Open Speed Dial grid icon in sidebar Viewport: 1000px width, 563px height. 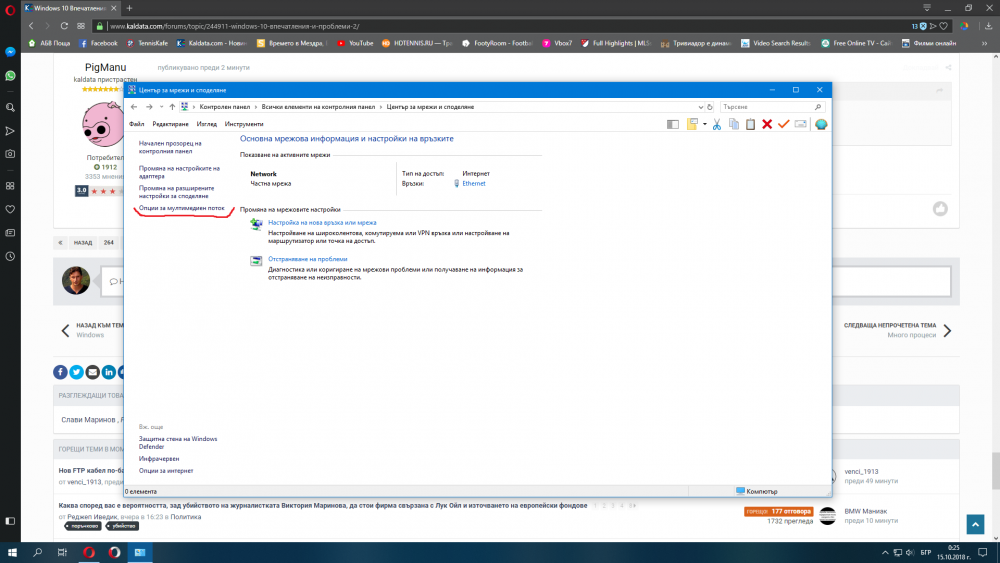coord(10,186)
